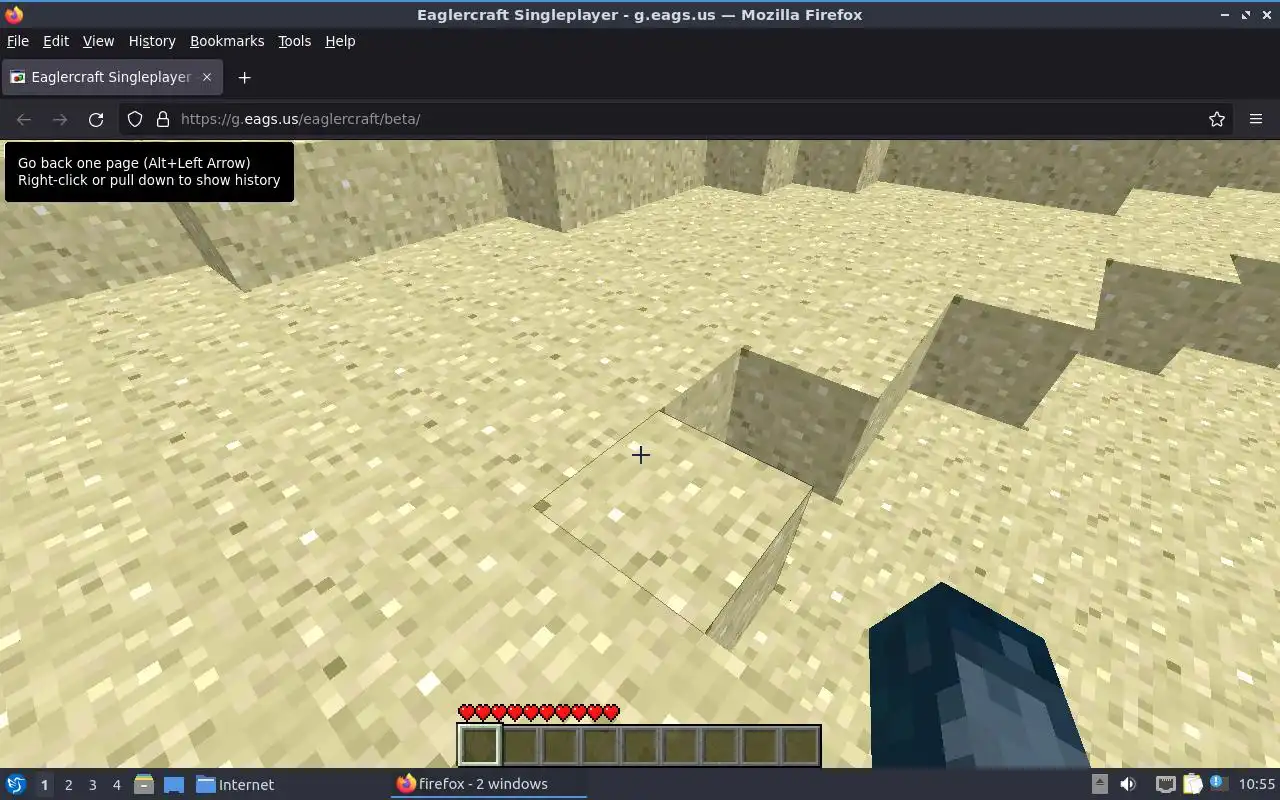Switch to workspace 2

point(68,785)
